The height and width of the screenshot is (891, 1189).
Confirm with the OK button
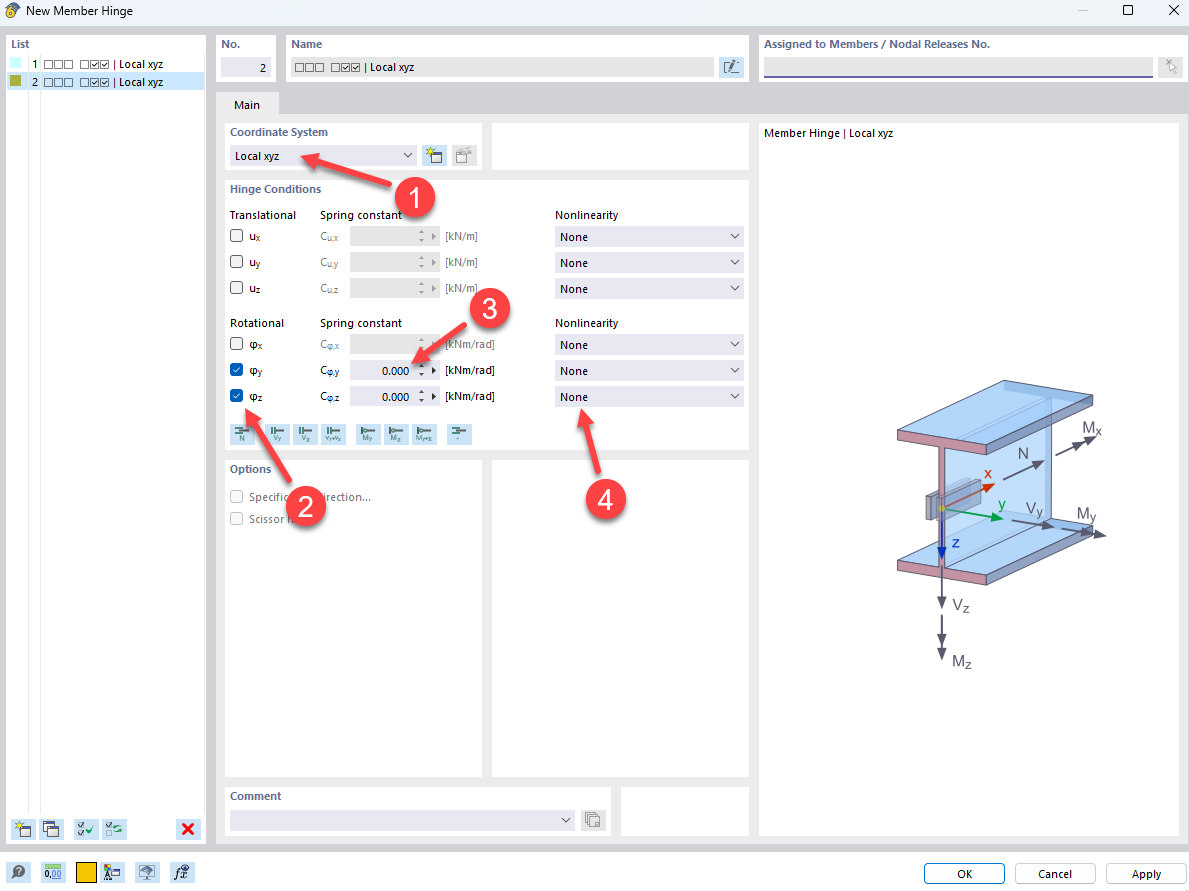click(x=964, y=874)
